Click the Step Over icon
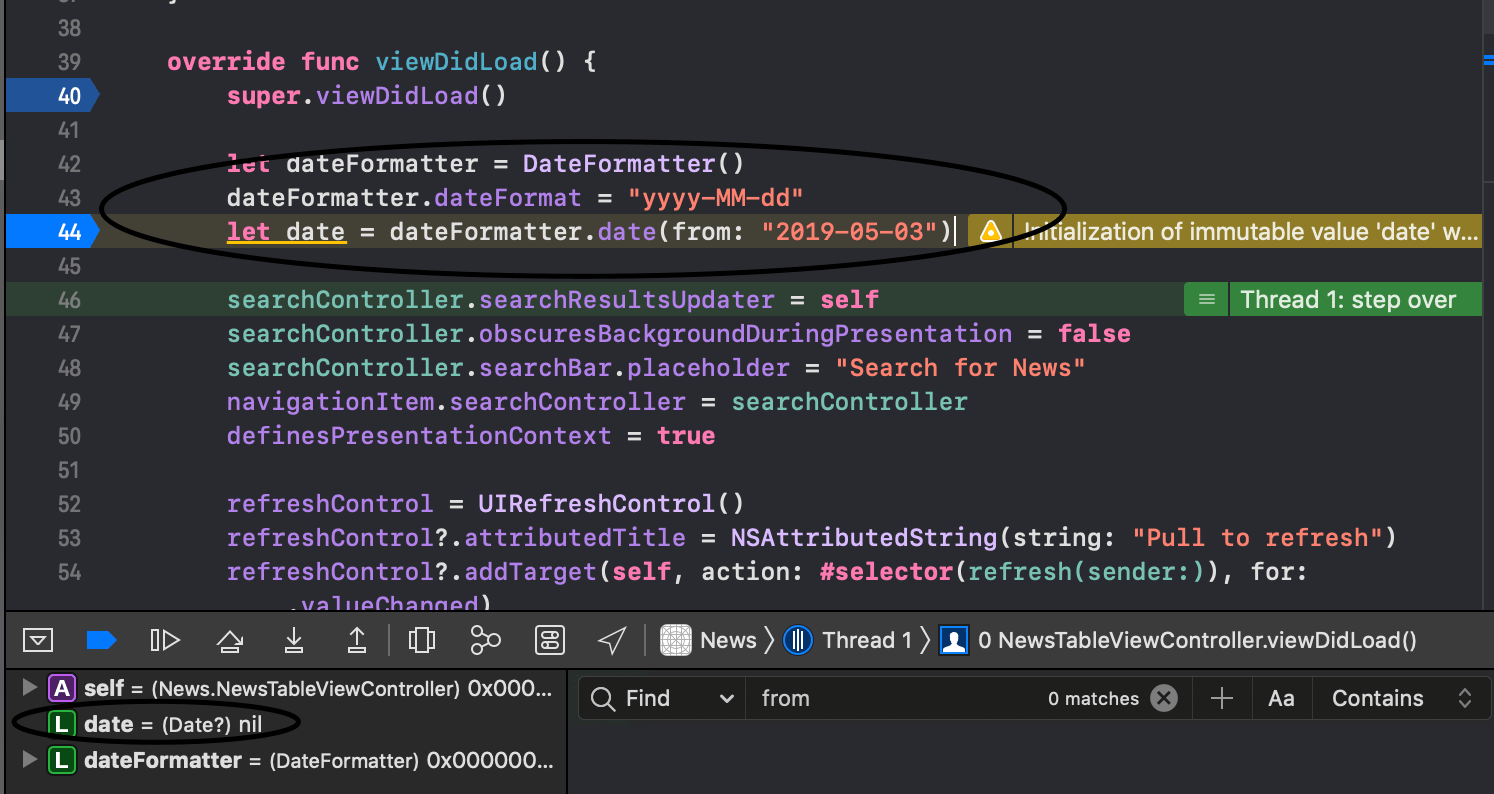1494x794 pixels. pyautogui.click(x=229, y=639)
